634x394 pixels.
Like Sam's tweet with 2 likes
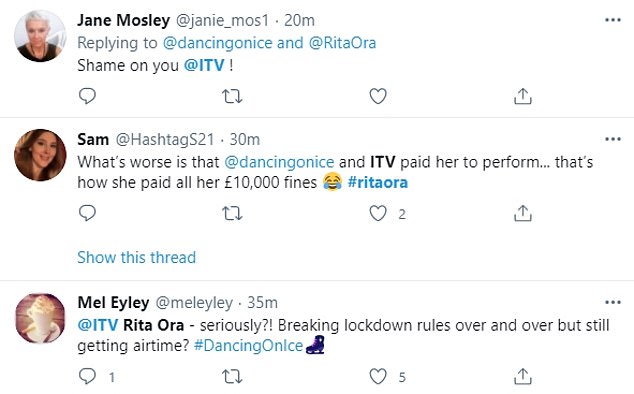(x=378, y=213)
